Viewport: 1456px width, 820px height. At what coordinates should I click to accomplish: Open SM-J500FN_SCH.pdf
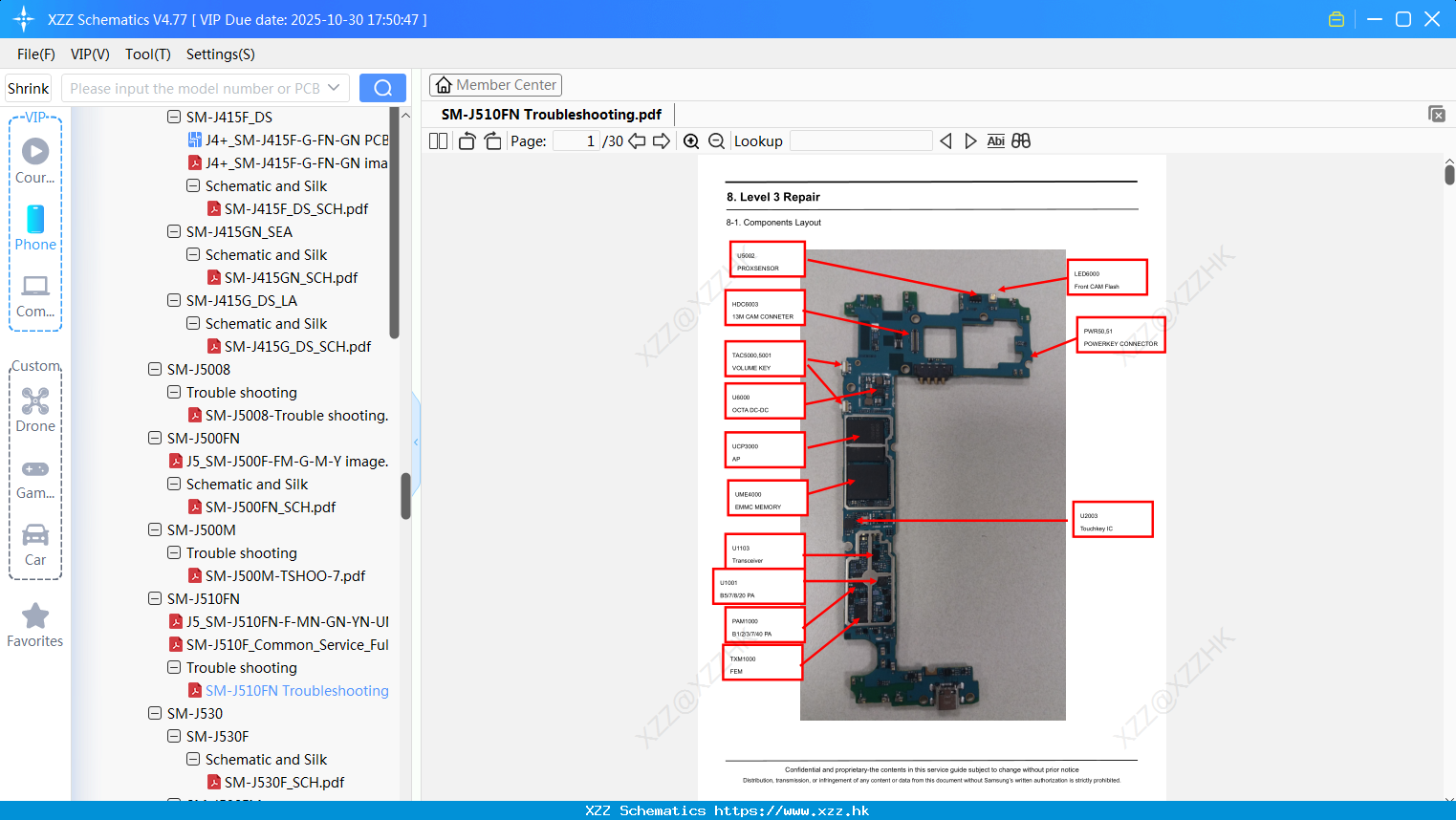261,507
